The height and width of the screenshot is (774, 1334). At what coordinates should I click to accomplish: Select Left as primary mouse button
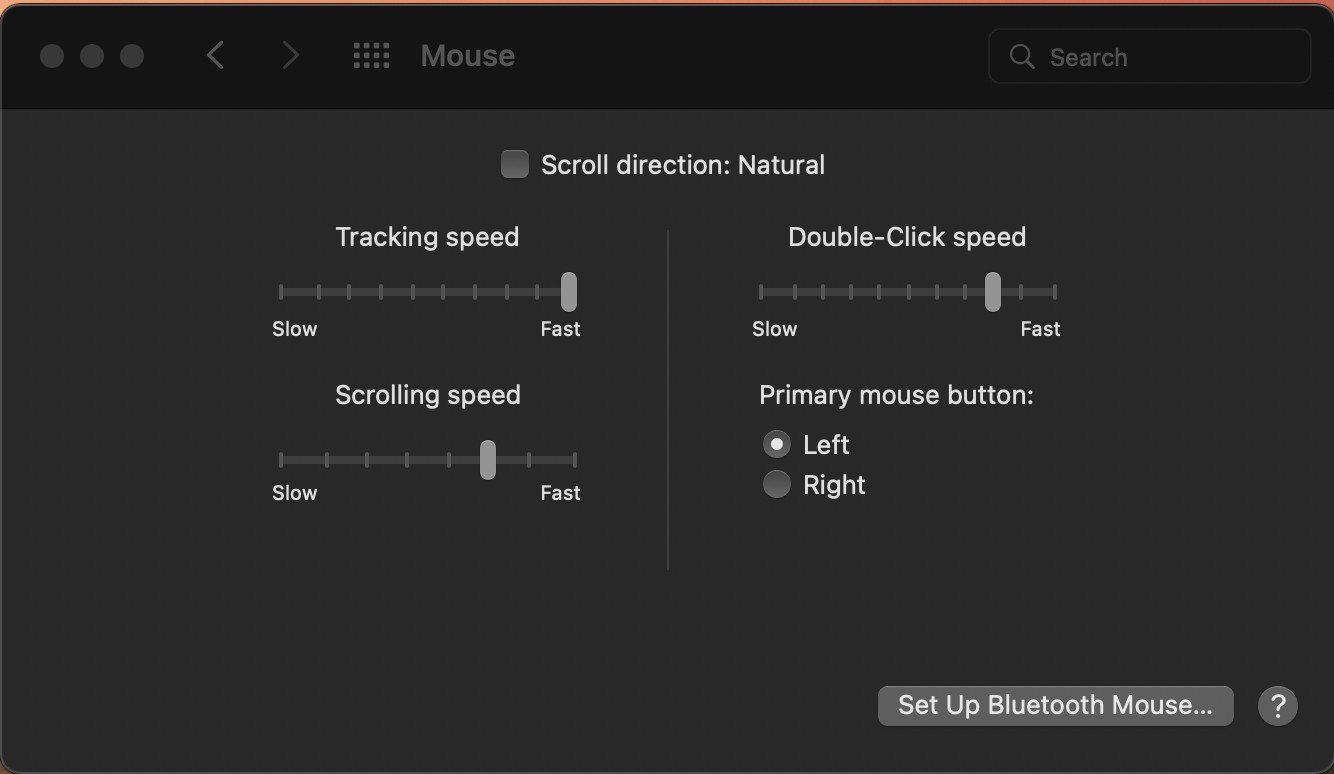coord(776,444)
